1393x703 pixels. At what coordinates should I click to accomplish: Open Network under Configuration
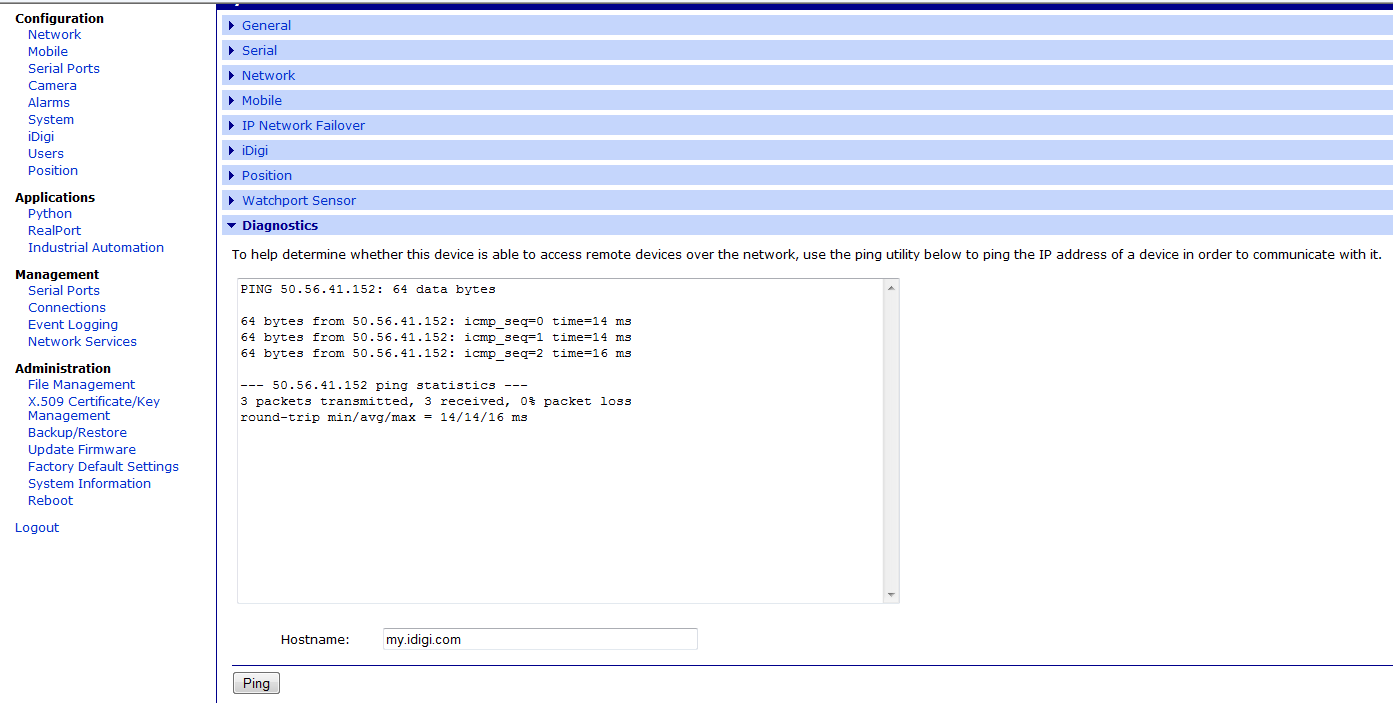(54, 34)
